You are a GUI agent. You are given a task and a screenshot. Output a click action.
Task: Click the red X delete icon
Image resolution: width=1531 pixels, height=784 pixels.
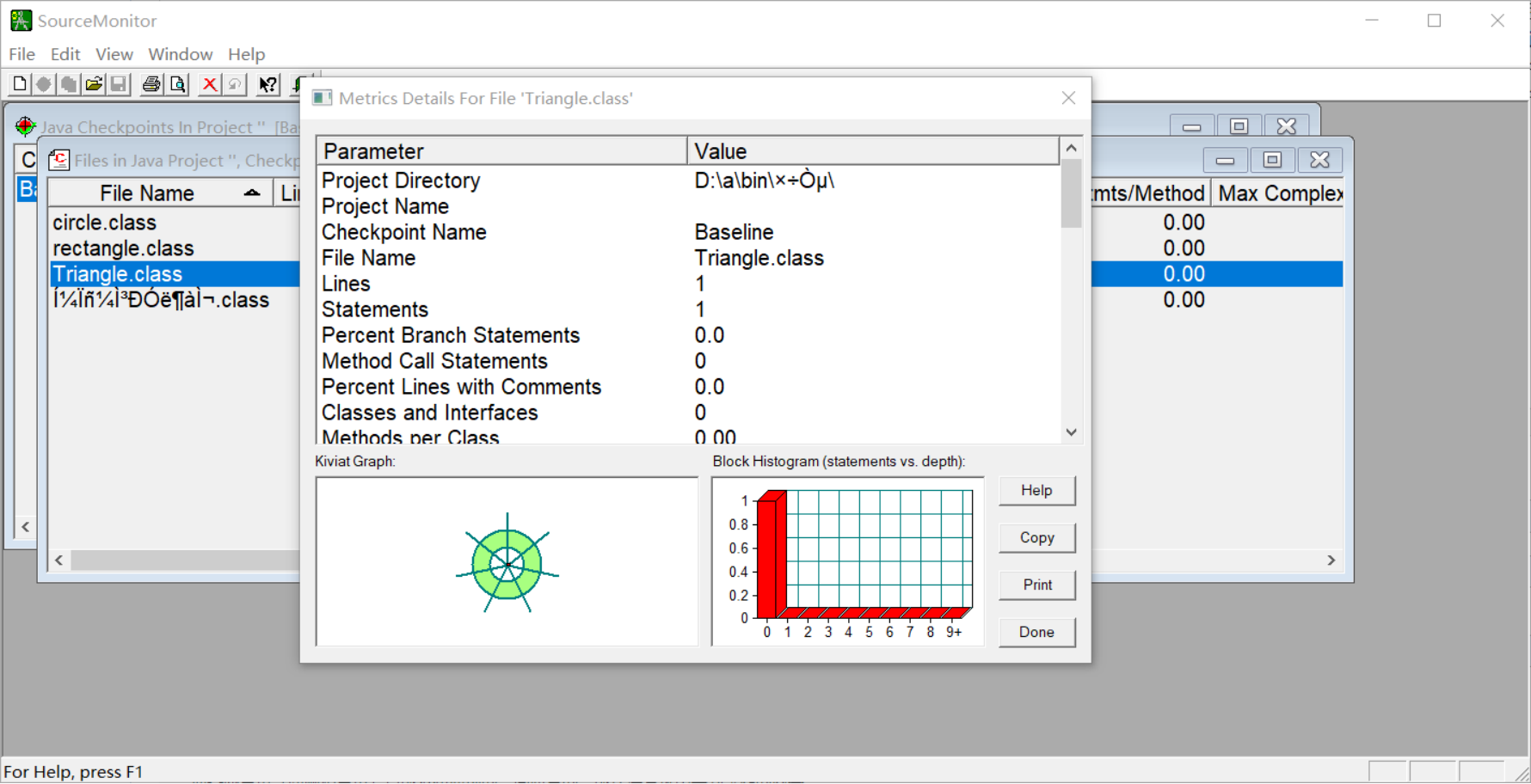pyautogui.click(x=209, y=84)
